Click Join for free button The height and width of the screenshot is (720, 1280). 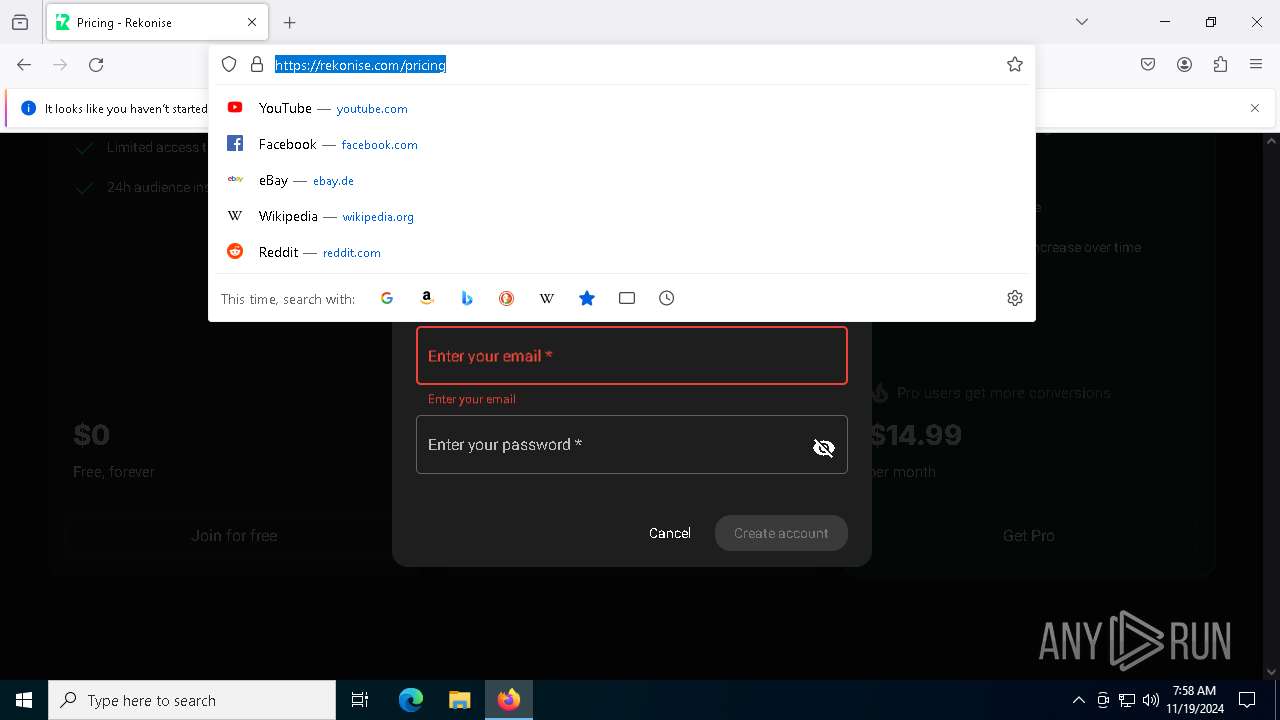click(234, 536)
